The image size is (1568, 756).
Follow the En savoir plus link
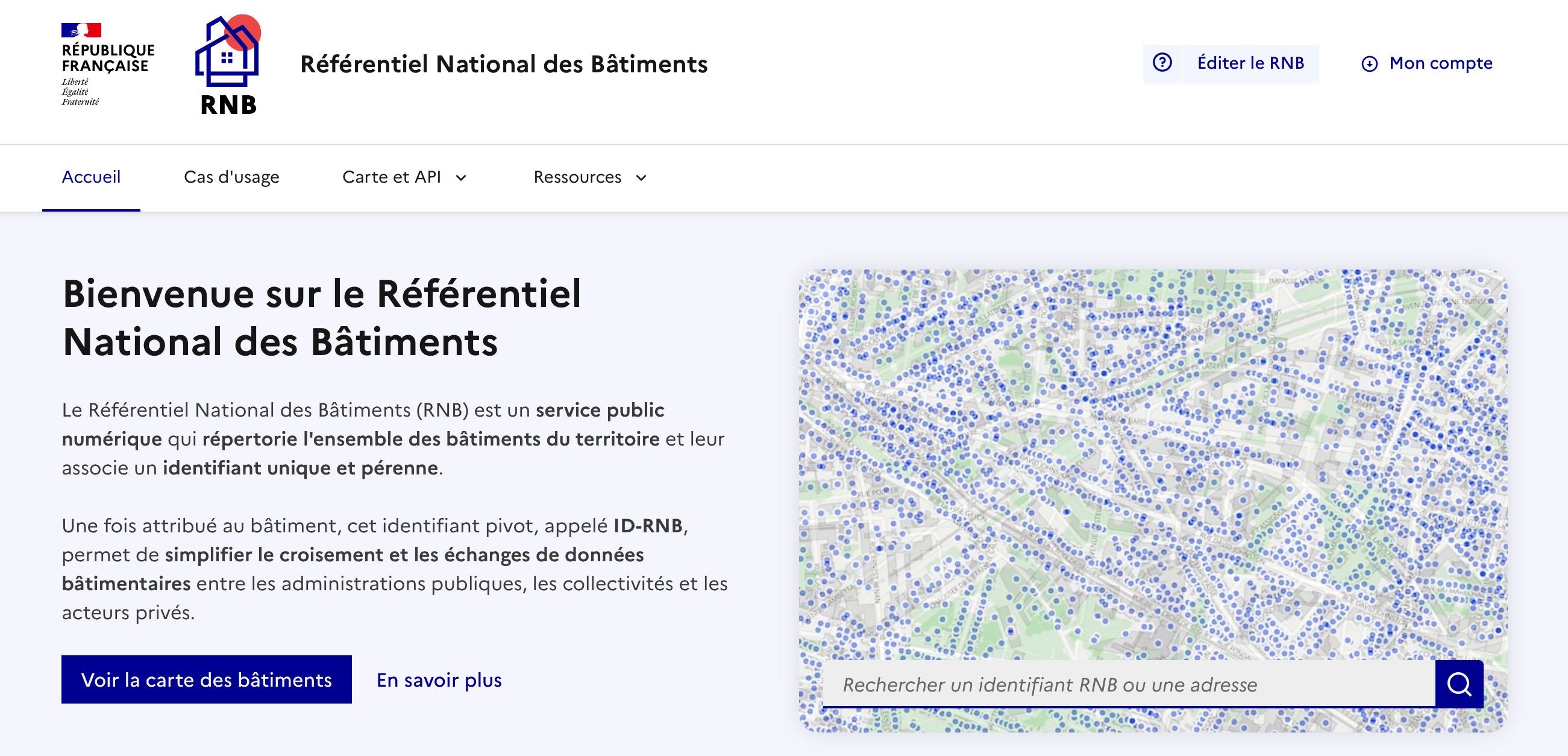pyautogui.click(x=439, y=680)
